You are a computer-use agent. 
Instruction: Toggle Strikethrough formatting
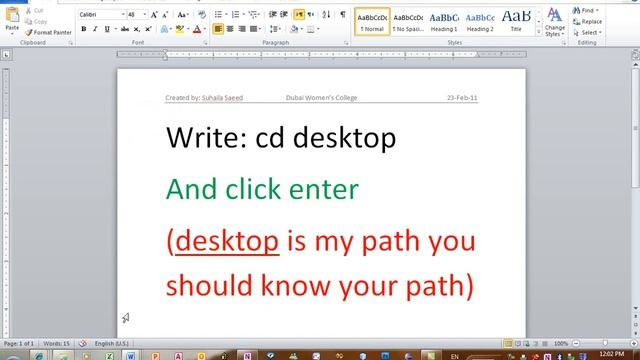(x=125, y=29)
